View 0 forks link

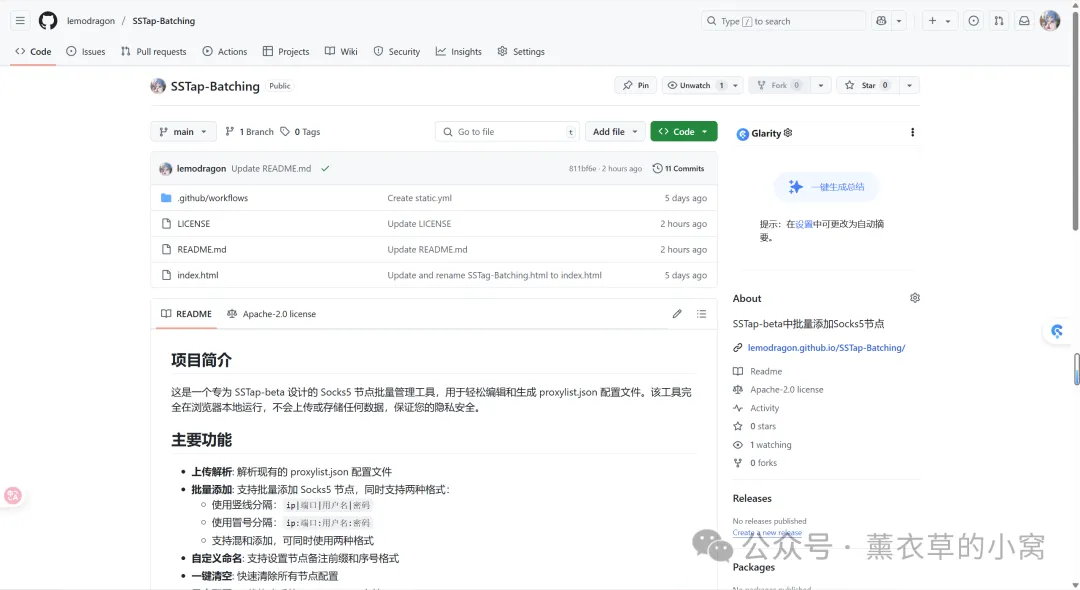click(763, 463)
